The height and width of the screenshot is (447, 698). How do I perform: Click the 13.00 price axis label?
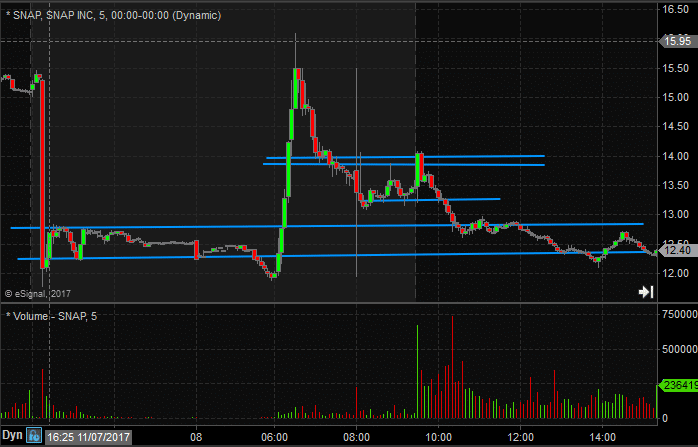pyautogui.click(x=676, y=215)
